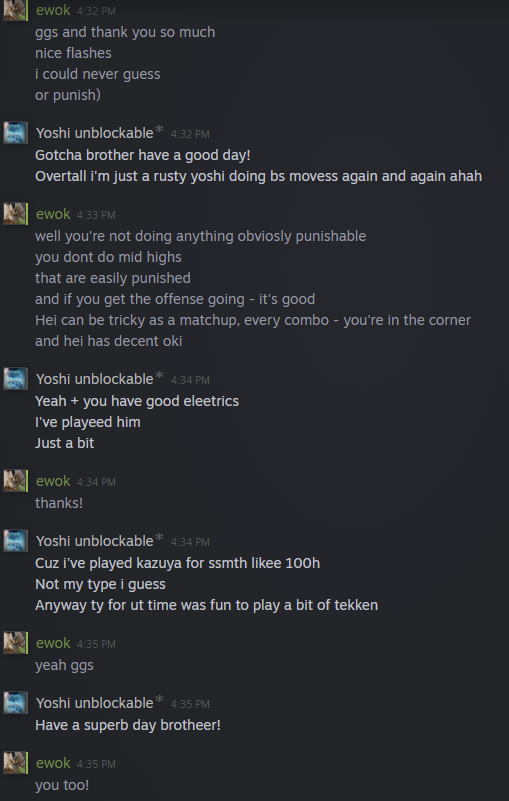The image size is (509, 801).
Task: Click Yoshi unblockable name at 4:32 PM
Action: (x=95, y=133)
